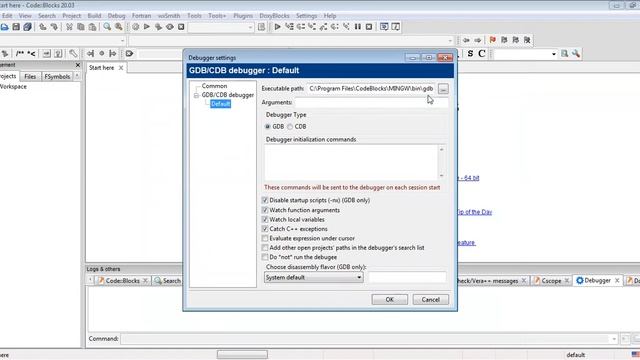
Task: Click the Find magnifier icon
Action: pyautogui.click(x=107, y=27)
